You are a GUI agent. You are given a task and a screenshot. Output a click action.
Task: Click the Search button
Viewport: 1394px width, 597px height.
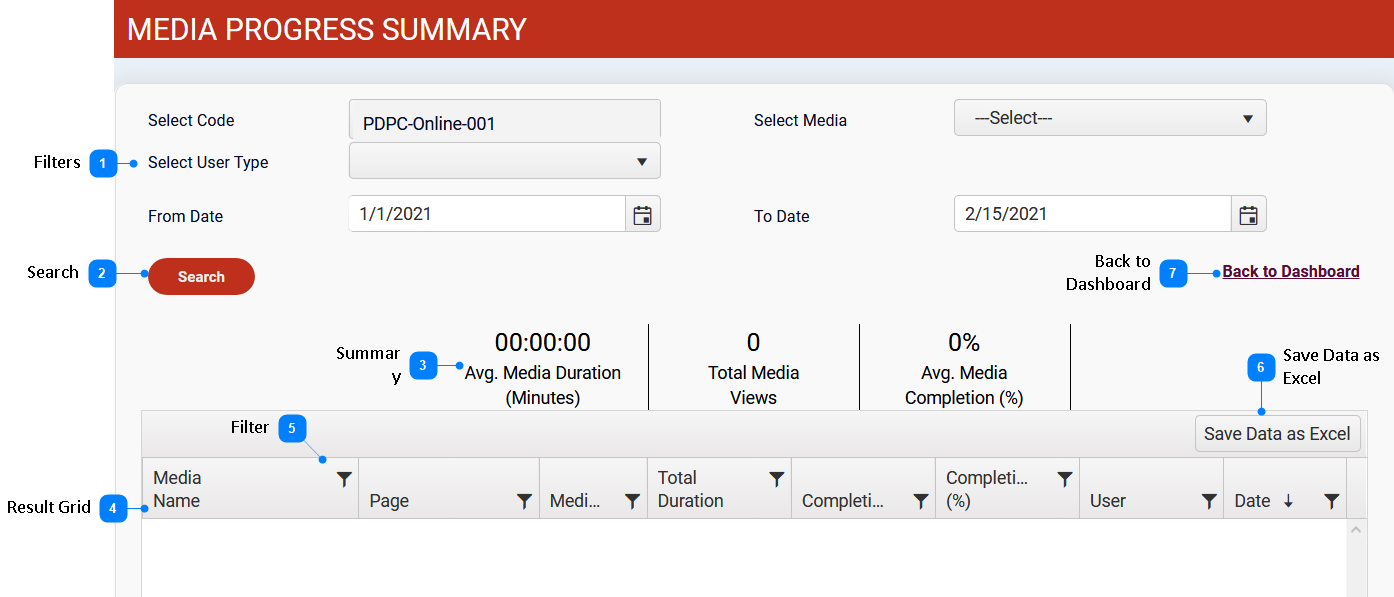pyautogui.click(x=201, y=277)
